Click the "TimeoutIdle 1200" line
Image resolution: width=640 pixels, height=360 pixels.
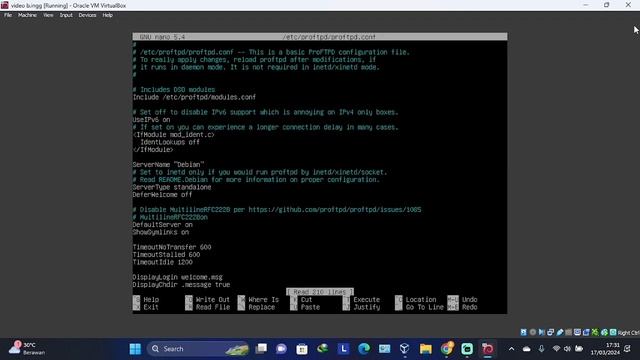point(162,262)
